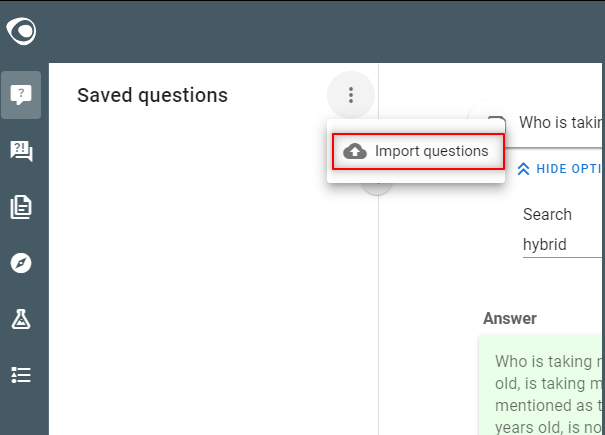Click the Saved questions heading
The height and width of the screenshot is (435, 605).
[x=152, y=96]
